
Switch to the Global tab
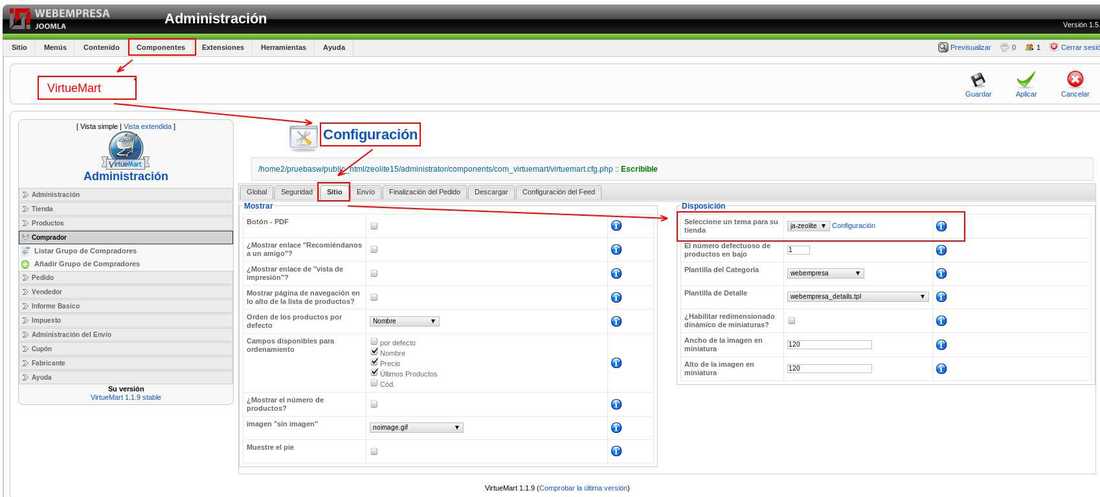click(257, 192)
